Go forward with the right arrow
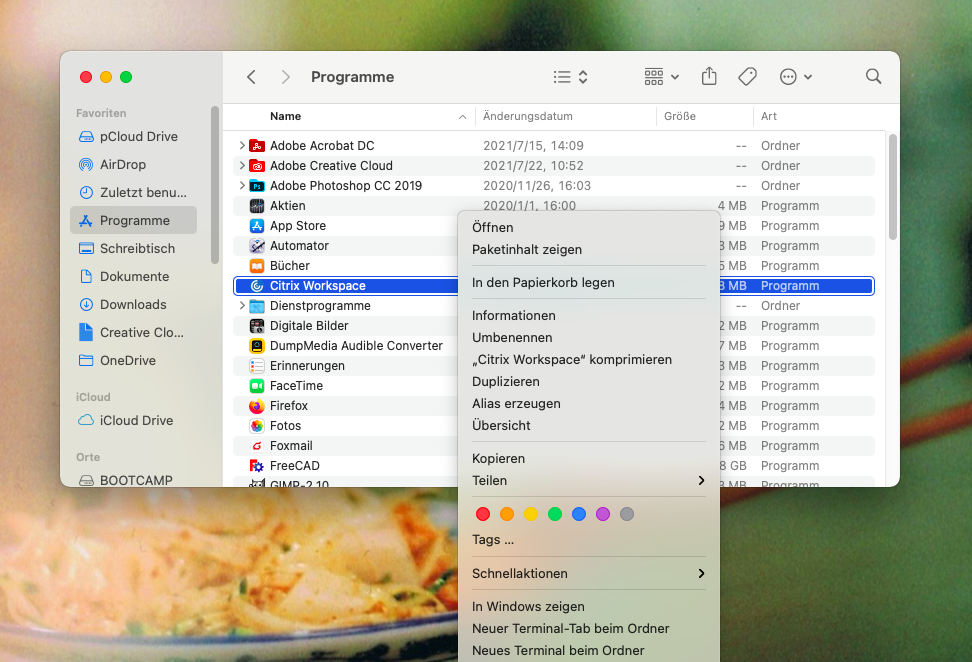Image resolution: width=972 pixels, height=662 pixels. [x=285, y=77]
